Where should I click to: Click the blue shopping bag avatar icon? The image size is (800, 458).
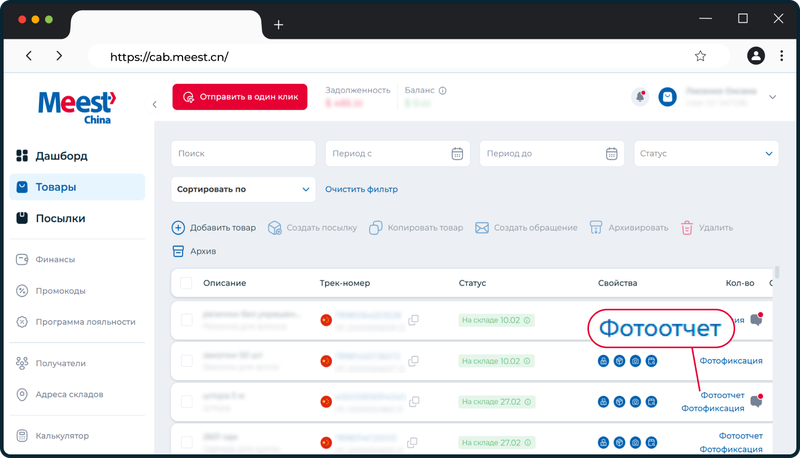(x=667, y=96)
